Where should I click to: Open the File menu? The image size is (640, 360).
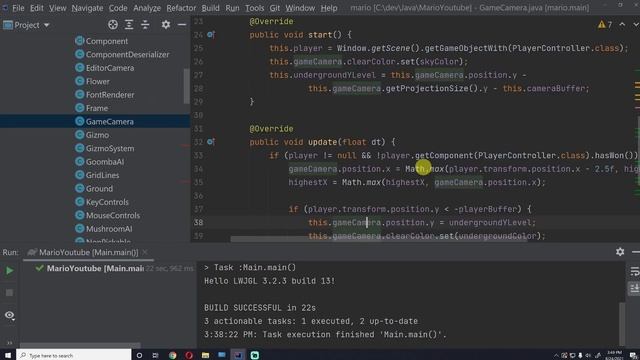coord(18,8)
